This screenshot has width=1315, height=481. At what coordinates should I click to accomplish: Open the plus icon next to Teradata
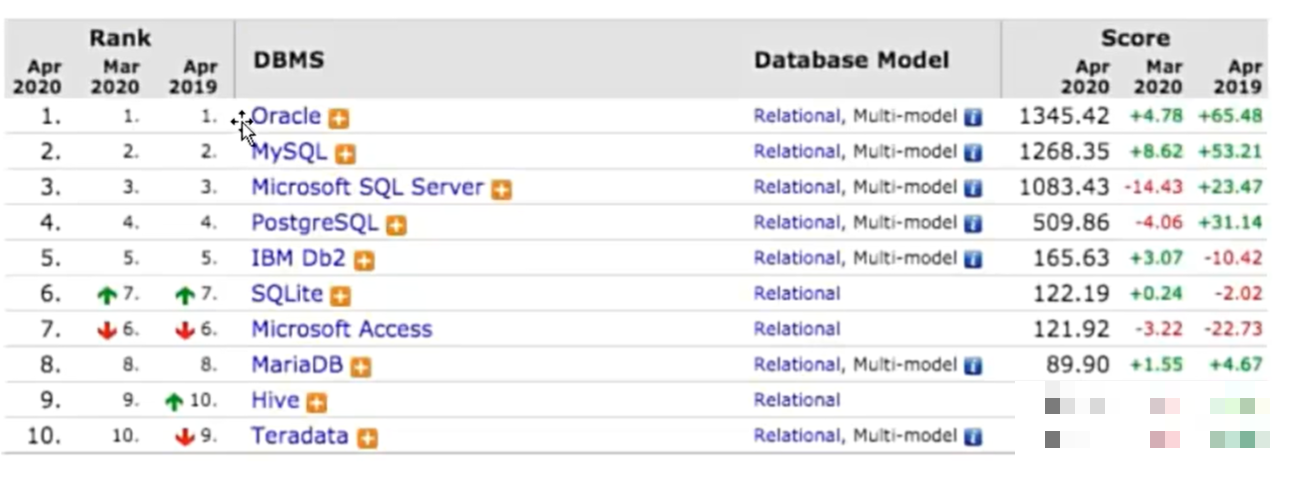(x=367, y=438)
